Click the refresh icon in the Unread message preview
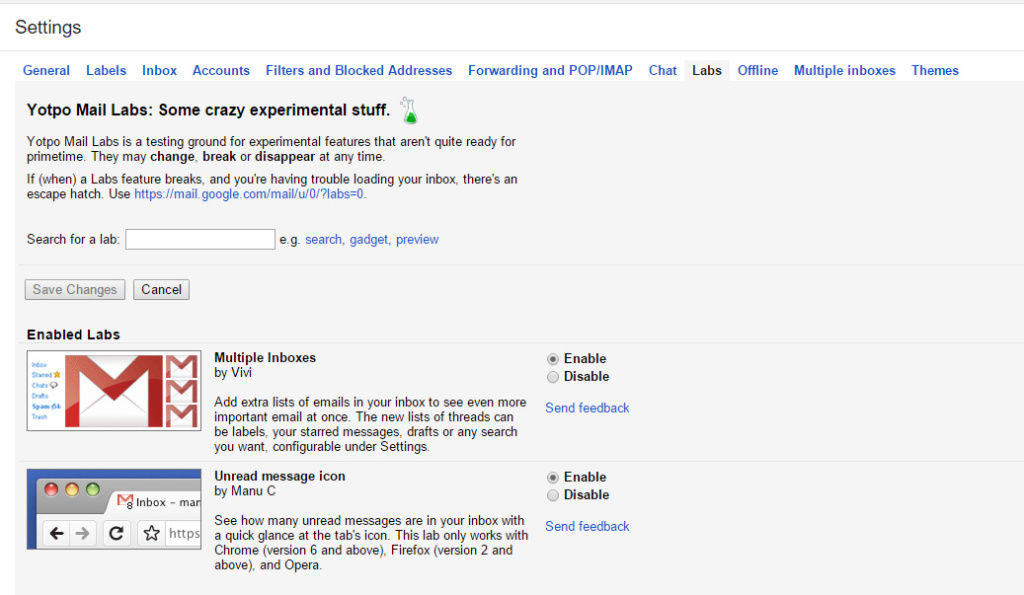The height and width of the screenshot is (595, 1024). coord(117,533)
